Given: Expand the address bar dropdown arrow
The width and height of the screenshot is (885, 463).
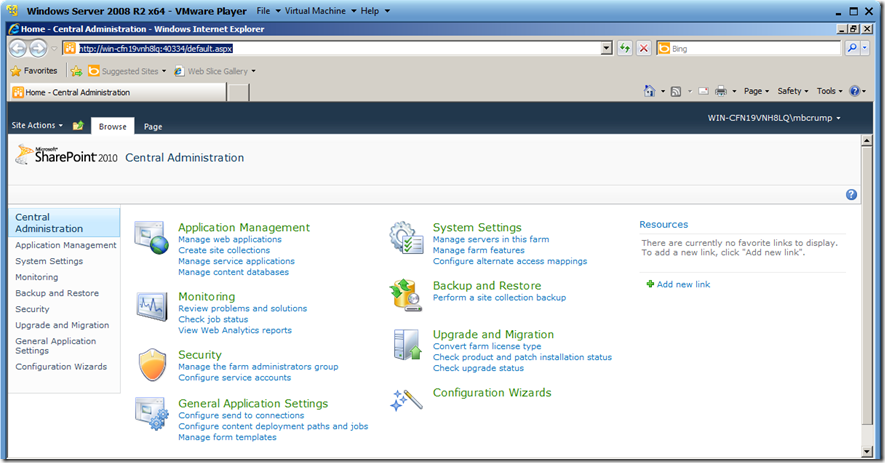Looking at the screenshot, I should 607,49.
